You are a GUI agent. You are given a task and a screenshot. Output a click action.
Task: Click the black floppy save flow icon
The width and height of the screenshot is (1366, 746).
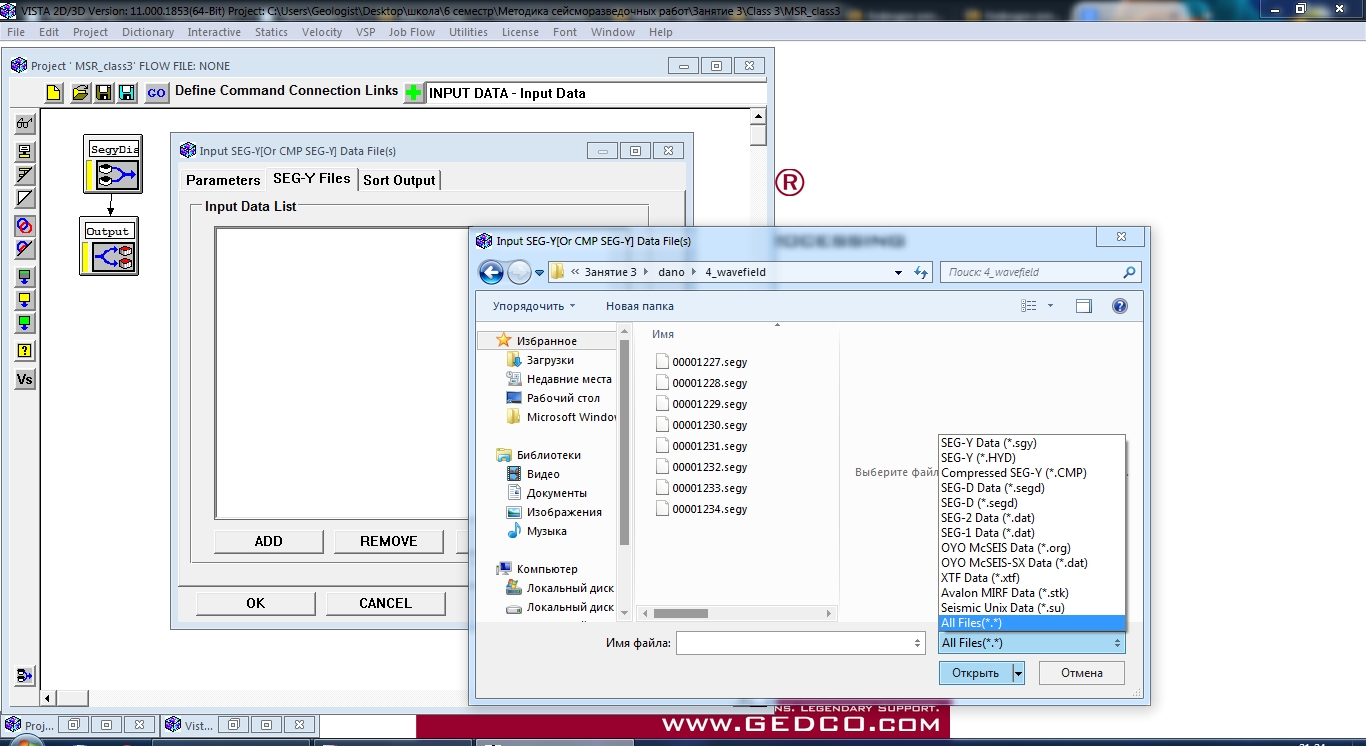pos(104,93)
